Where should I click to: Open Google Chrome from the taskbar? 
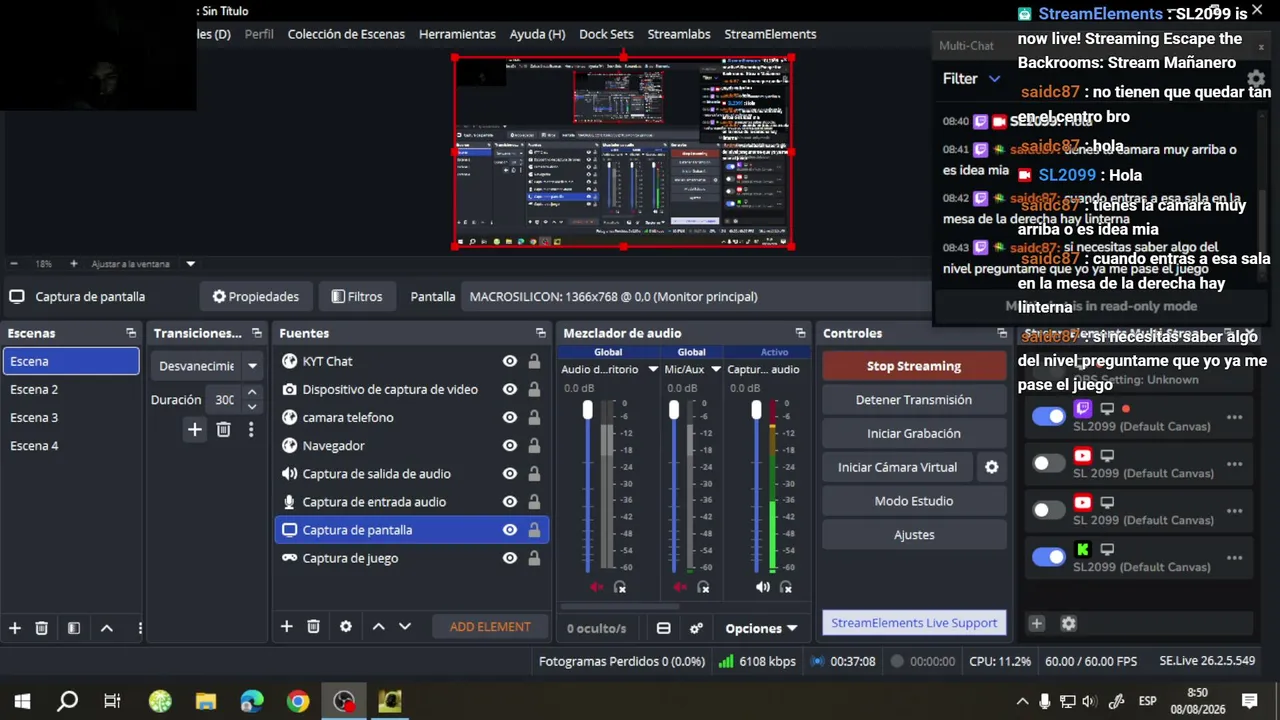pyautogui.click(x=298, y=701)
